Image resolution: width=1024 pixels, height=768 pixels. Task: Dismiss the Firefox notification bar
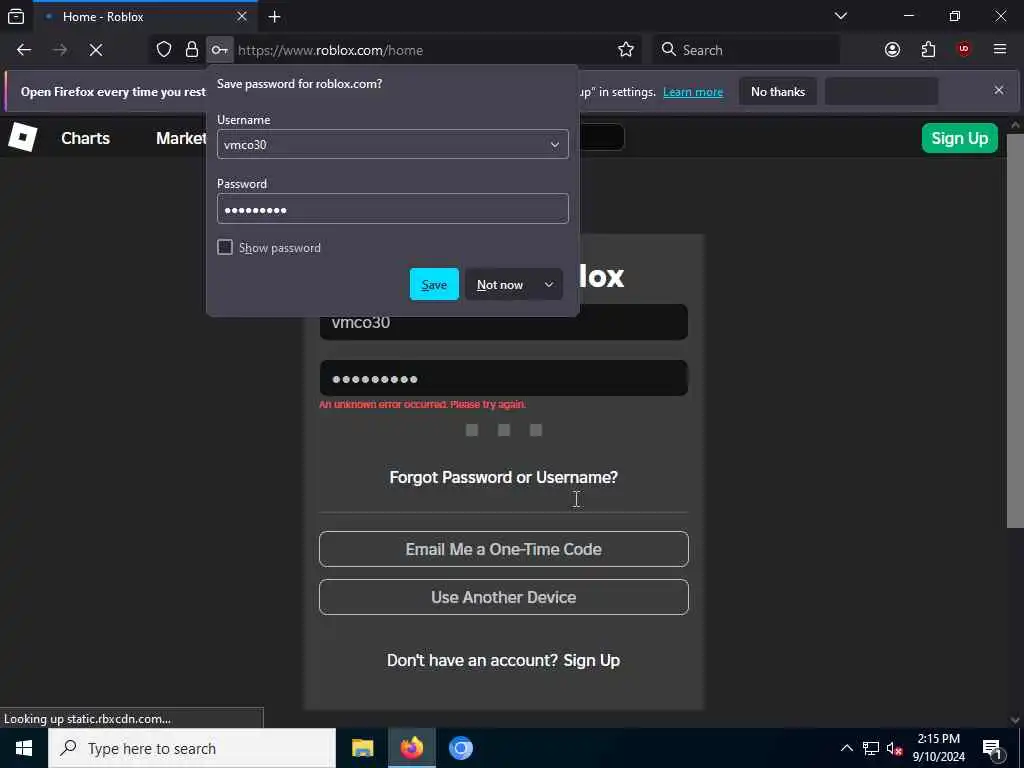coord(999,90)
